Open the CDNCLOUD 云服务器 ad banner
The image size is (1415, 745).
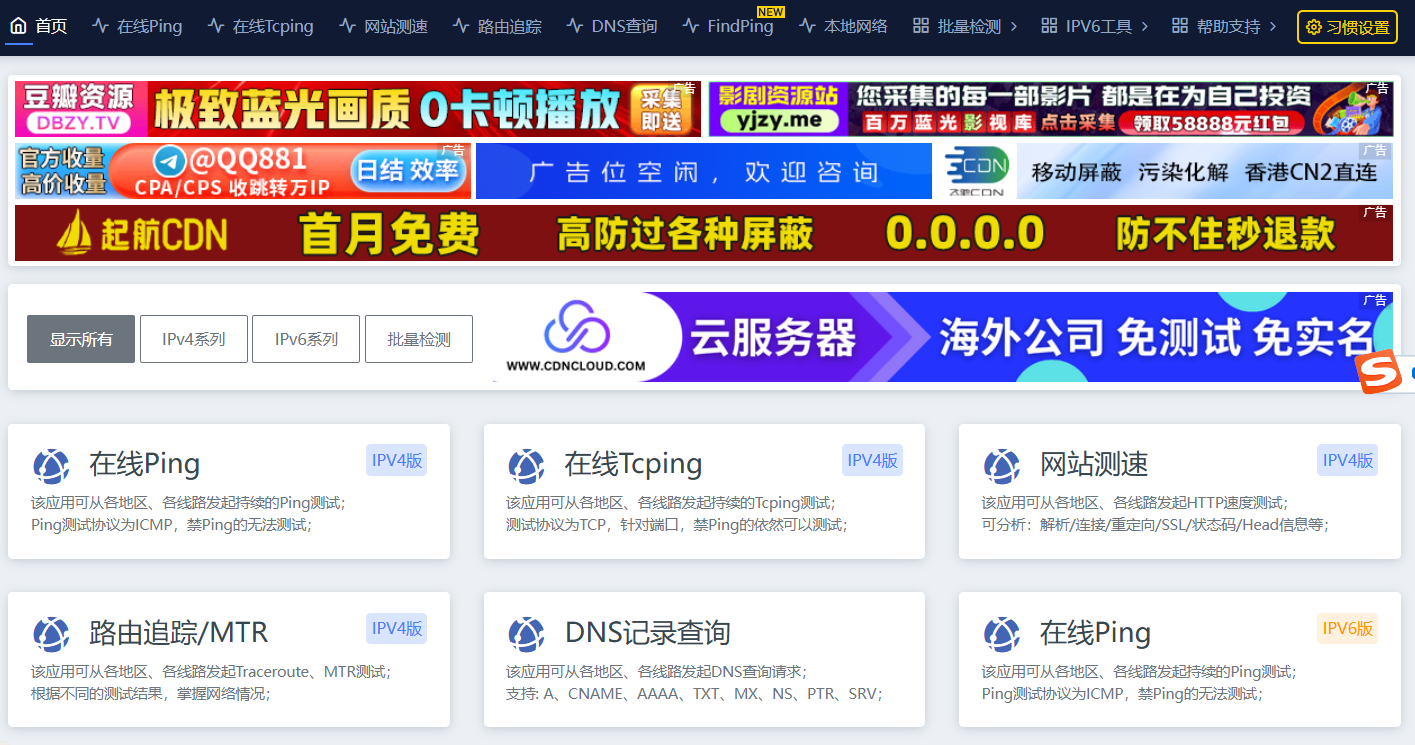tap(943, 337)
